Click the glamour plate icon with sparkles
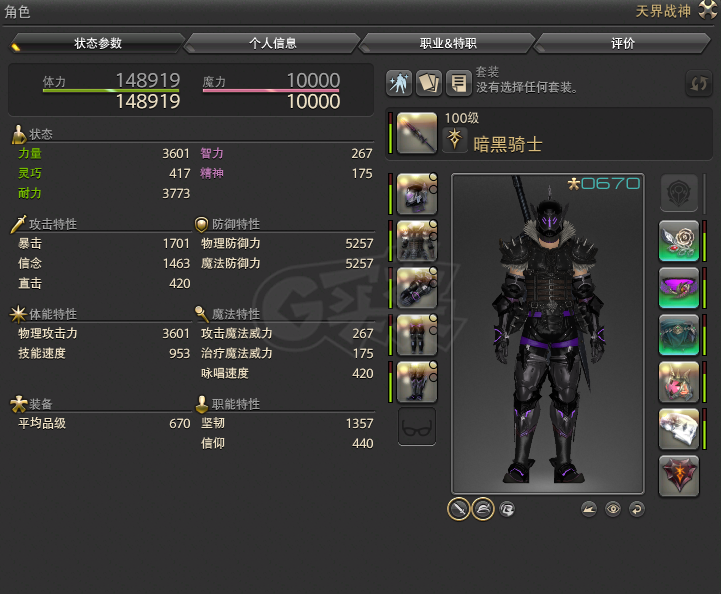The height and width of the screenshot is (594, 721). tap(399, 83)
